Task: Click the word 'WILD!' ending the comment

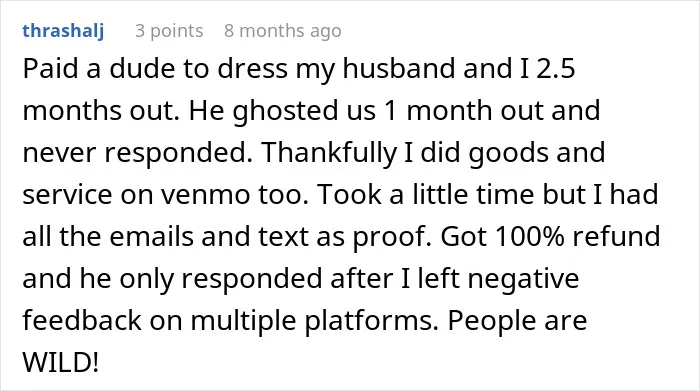Action: 61,362
